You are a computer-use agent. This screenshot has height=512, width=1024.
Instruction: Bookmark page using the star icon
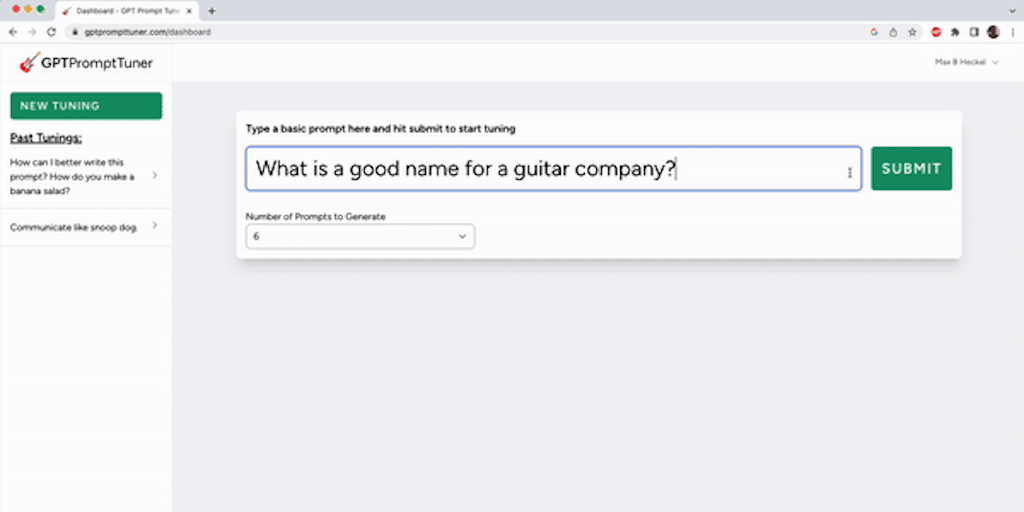coord(912,32)
